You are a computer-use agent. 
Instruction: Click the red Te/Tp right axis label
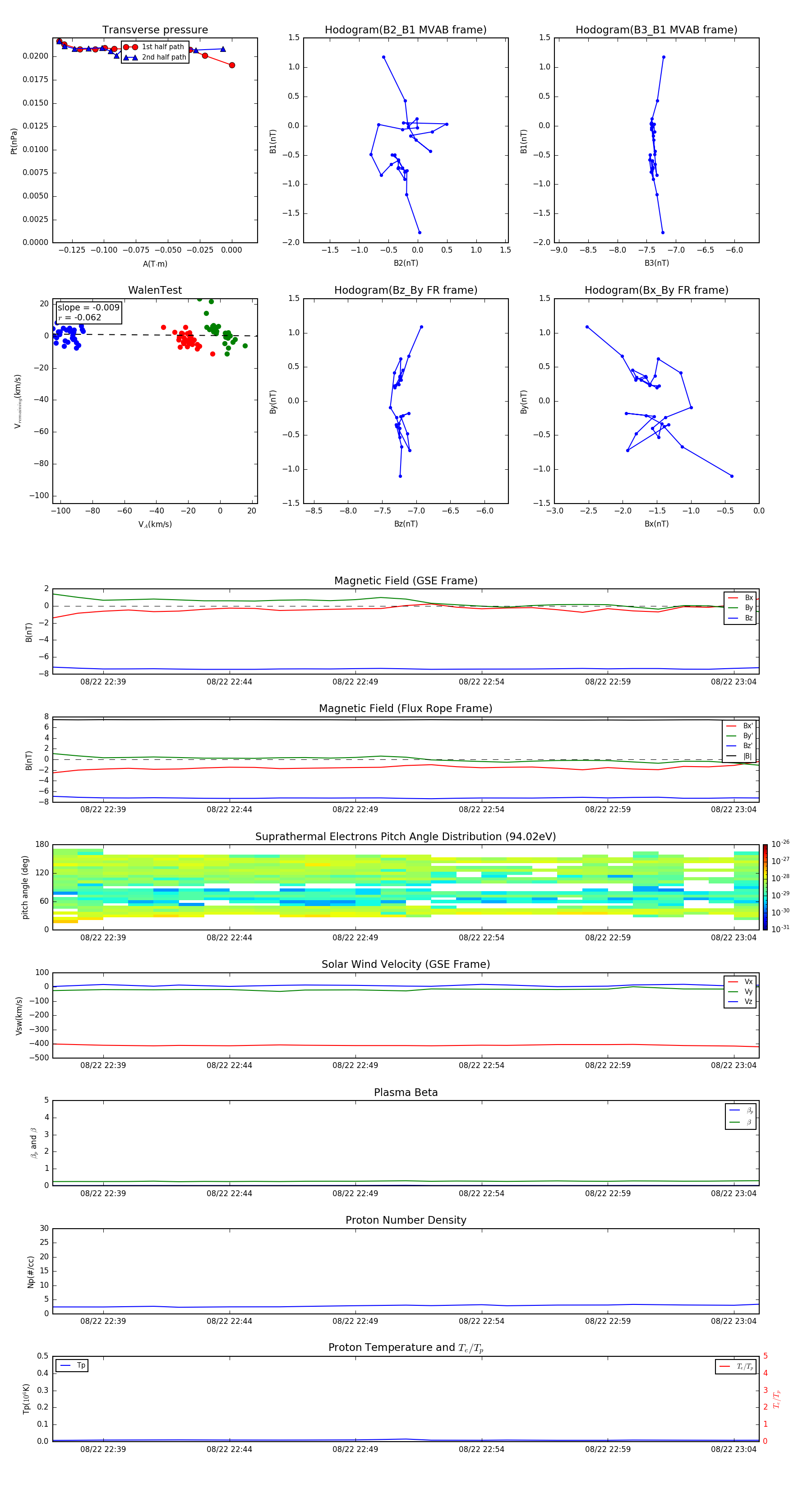click(x=776, y=1399)
